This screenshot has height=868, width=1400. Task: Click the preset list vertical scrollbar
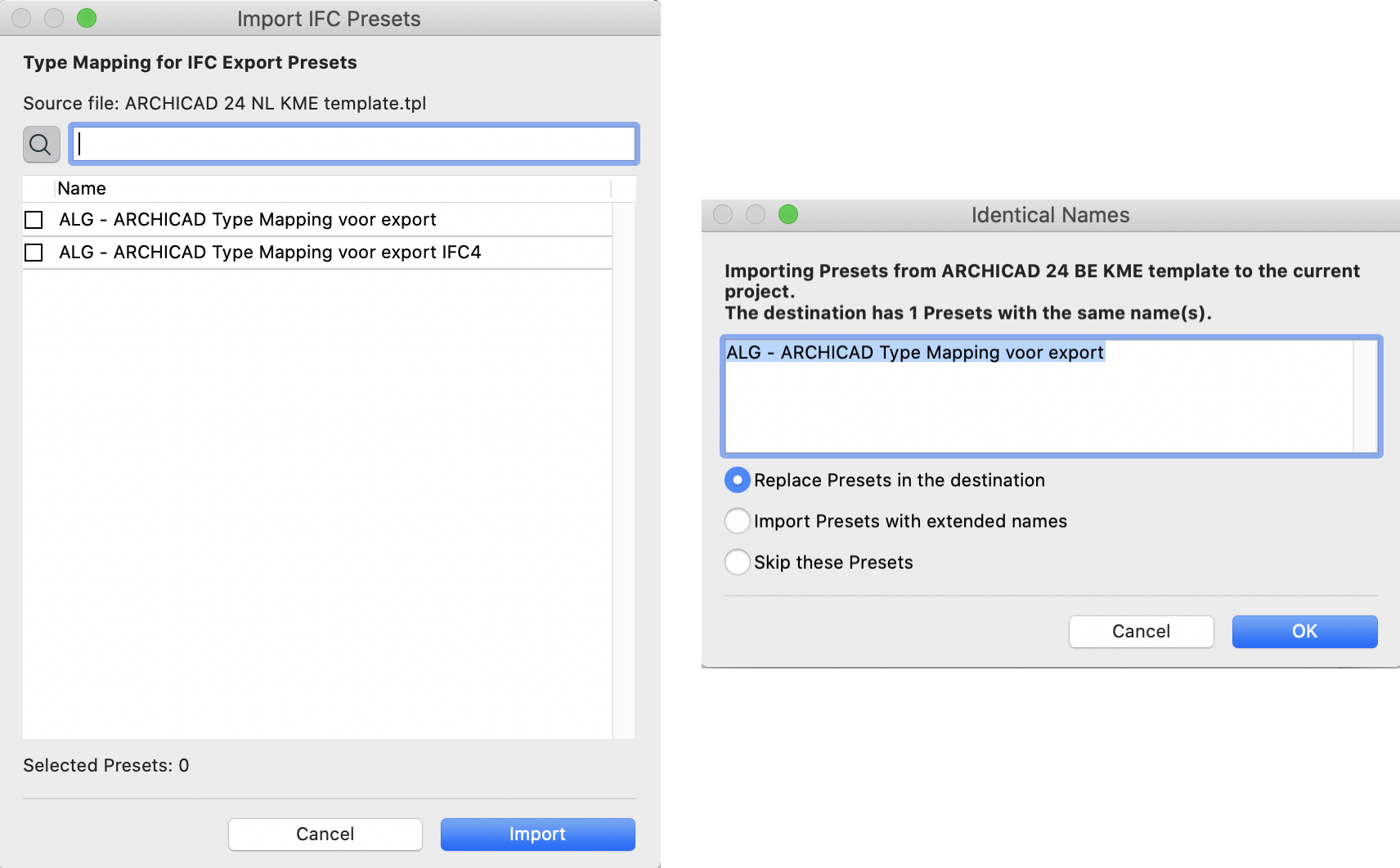click(x=623, y=471)
